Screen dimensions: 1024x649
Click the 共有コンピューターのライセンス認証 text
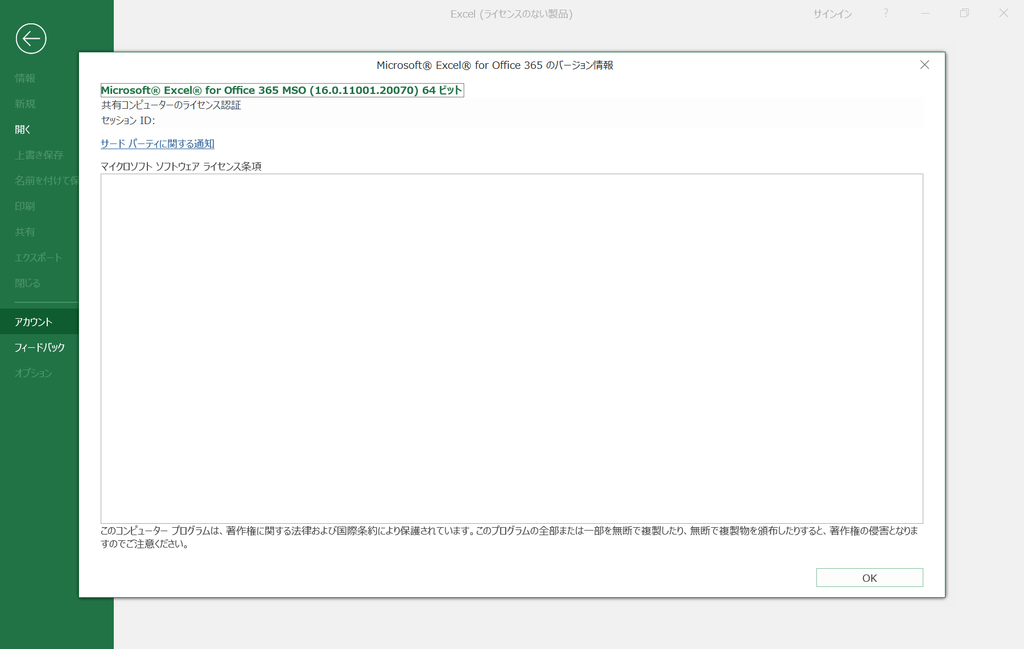pyautogui.click(x=171, y=105)
